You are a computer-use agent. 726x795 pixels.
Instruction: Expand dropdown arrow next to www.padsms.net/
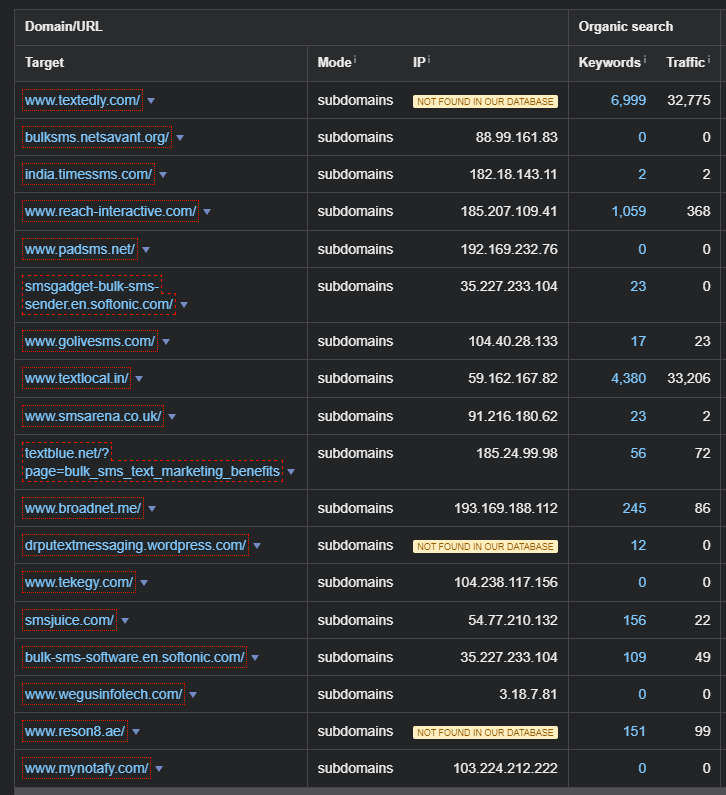(146, 250)
